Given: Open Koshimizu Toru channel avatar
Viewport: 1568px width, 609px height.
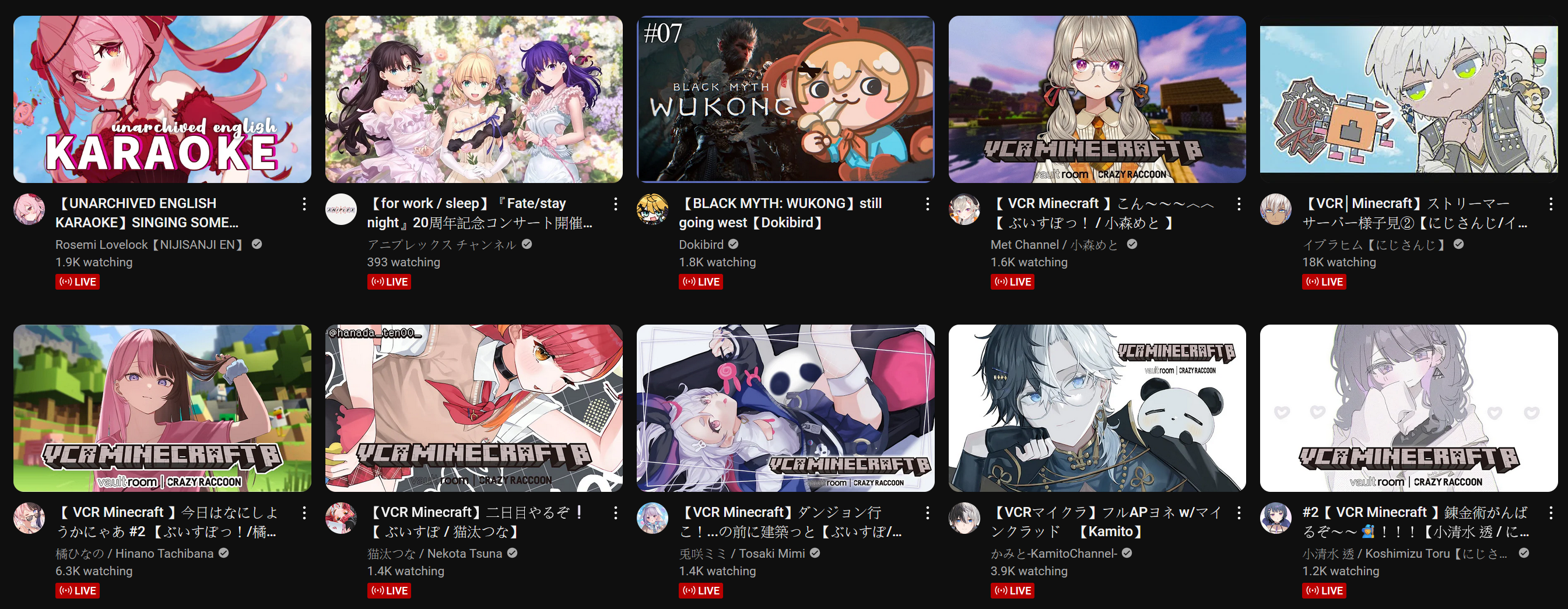Looking at the screenshot, I should [x=1276, y=518].
